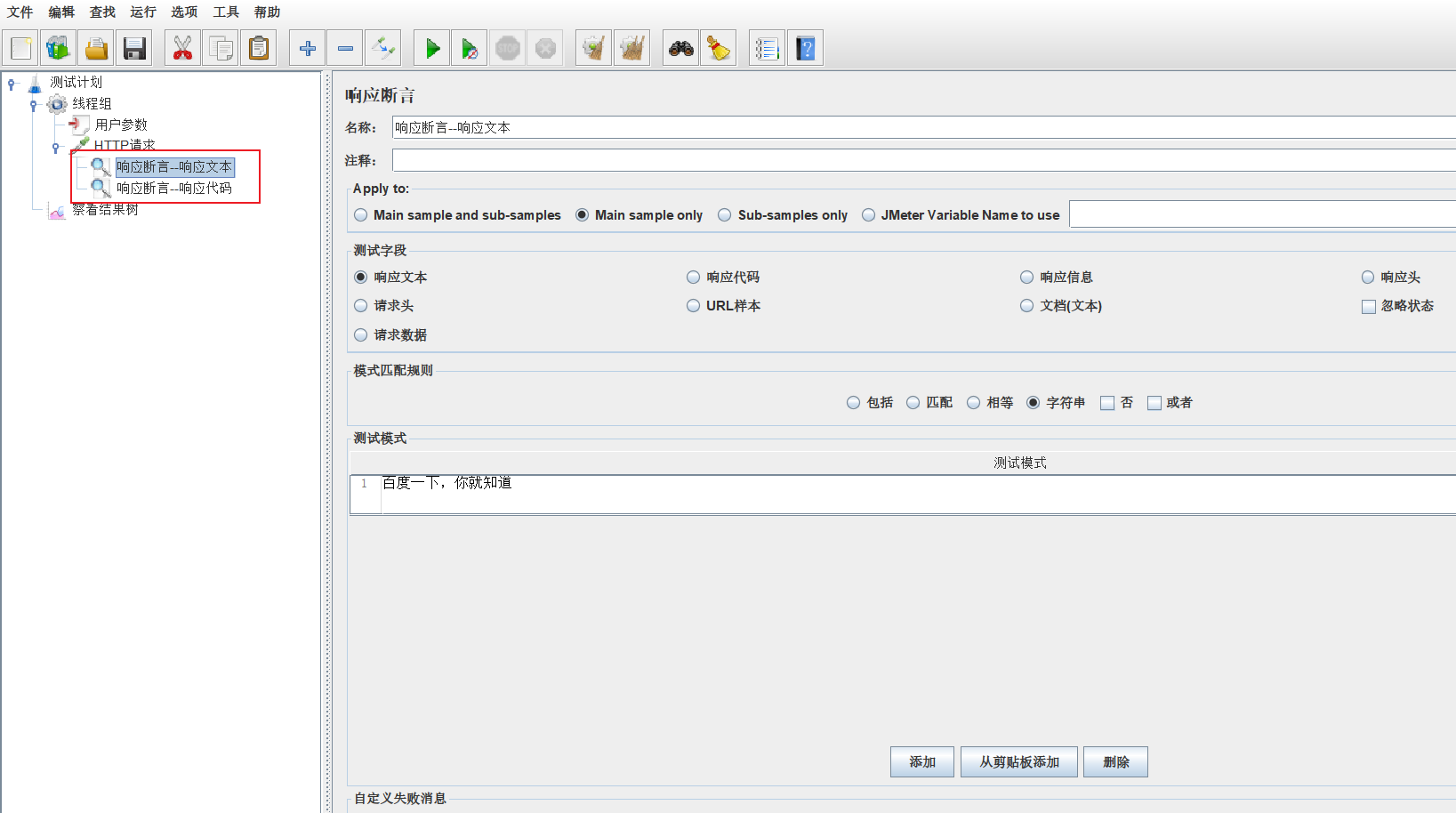Screen dimensions: 1456x813
Task: Open the 运行 menu
Action: pos(143,12)
